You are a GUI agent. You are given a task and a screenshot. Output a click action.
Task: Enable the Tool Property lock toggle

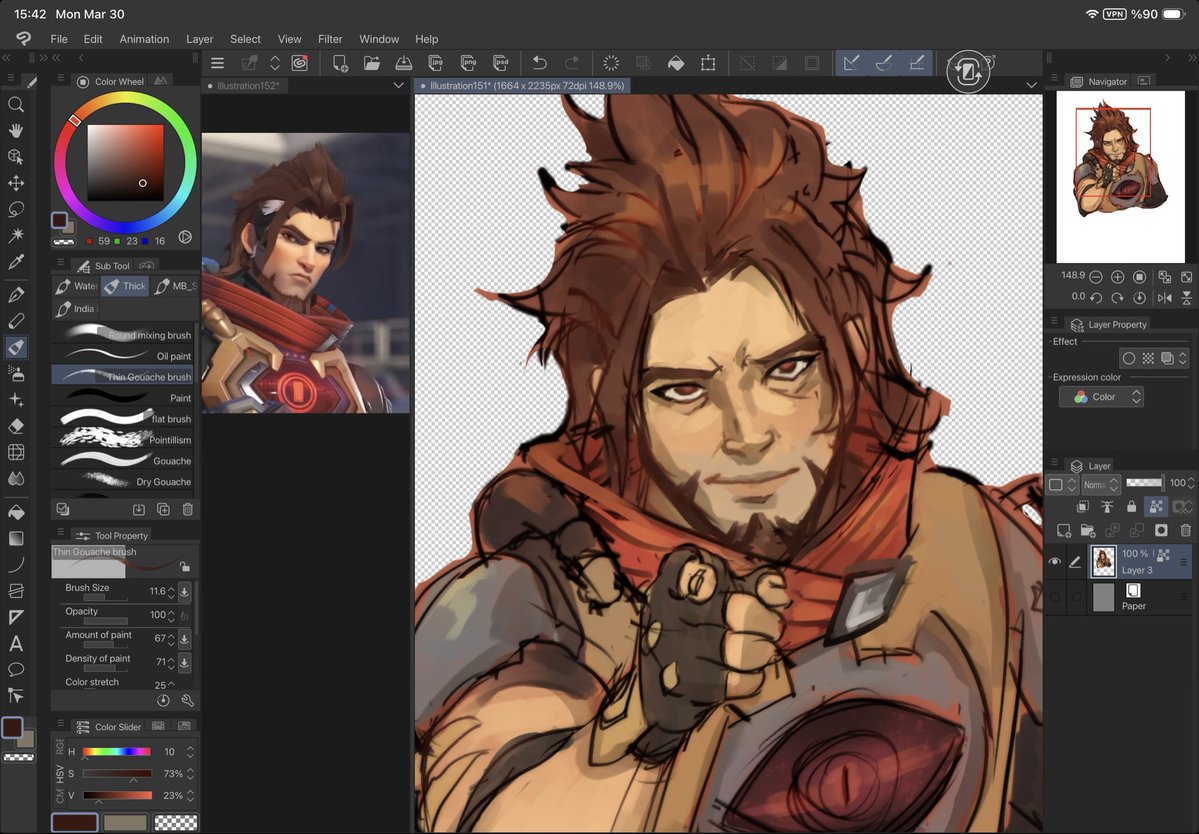185,566
